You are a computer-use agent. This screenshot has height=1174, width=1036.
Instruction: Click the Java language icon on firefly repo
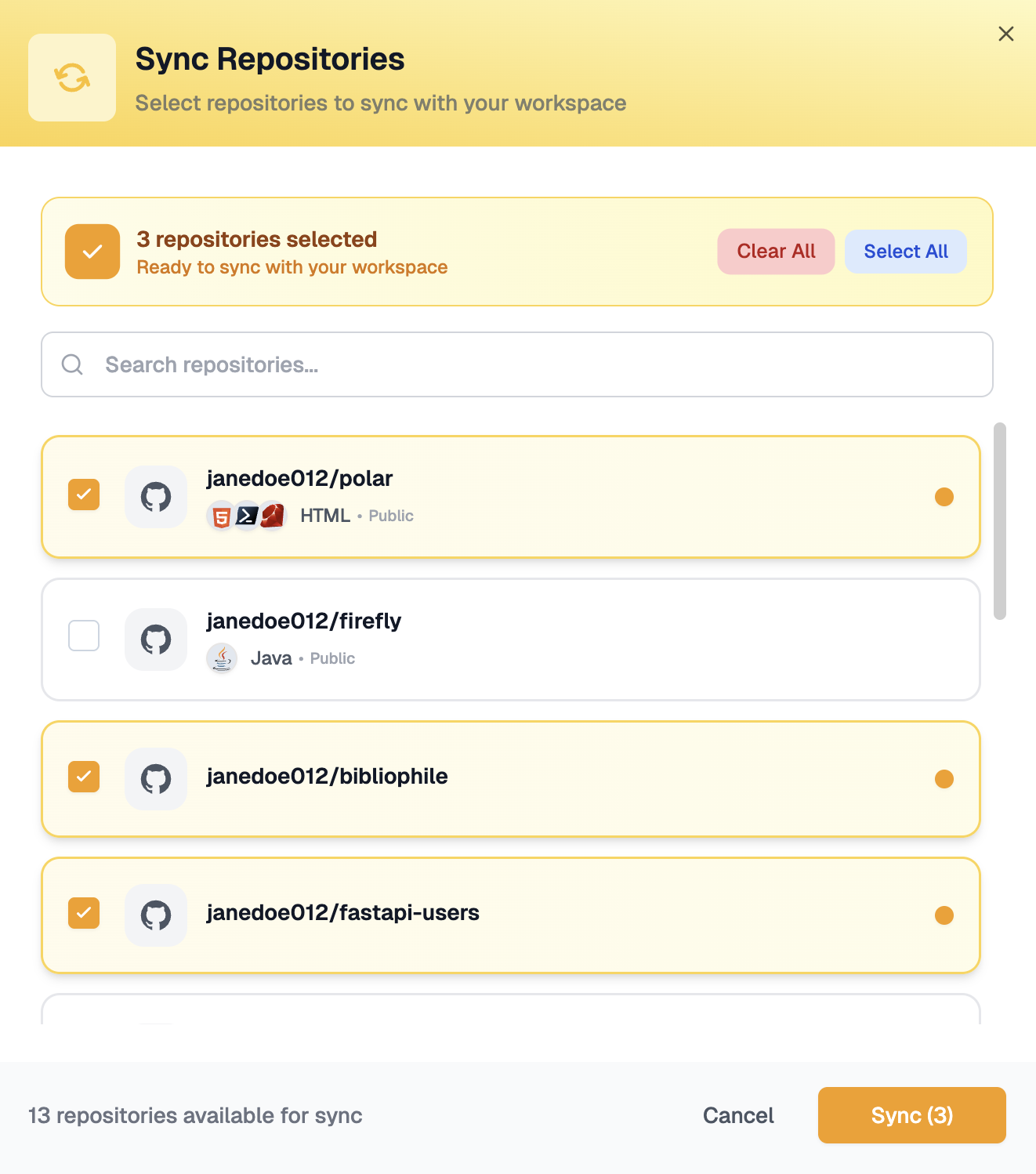[x=222, y=658]
